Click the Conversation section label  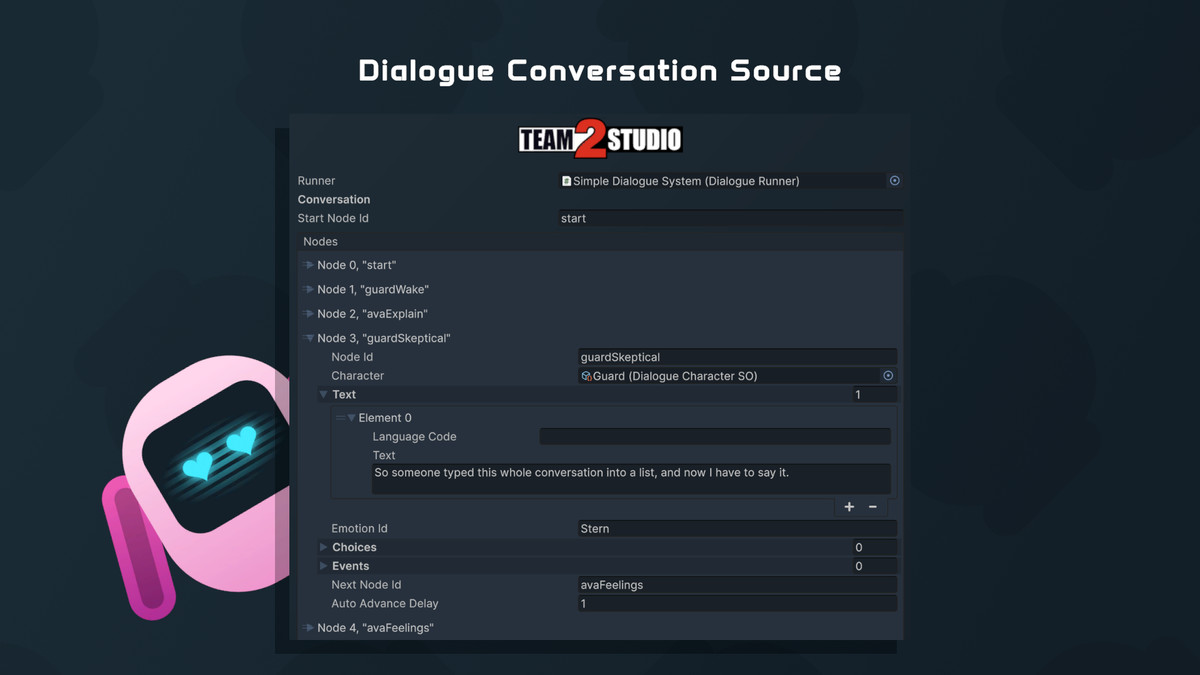coord(334,199)
